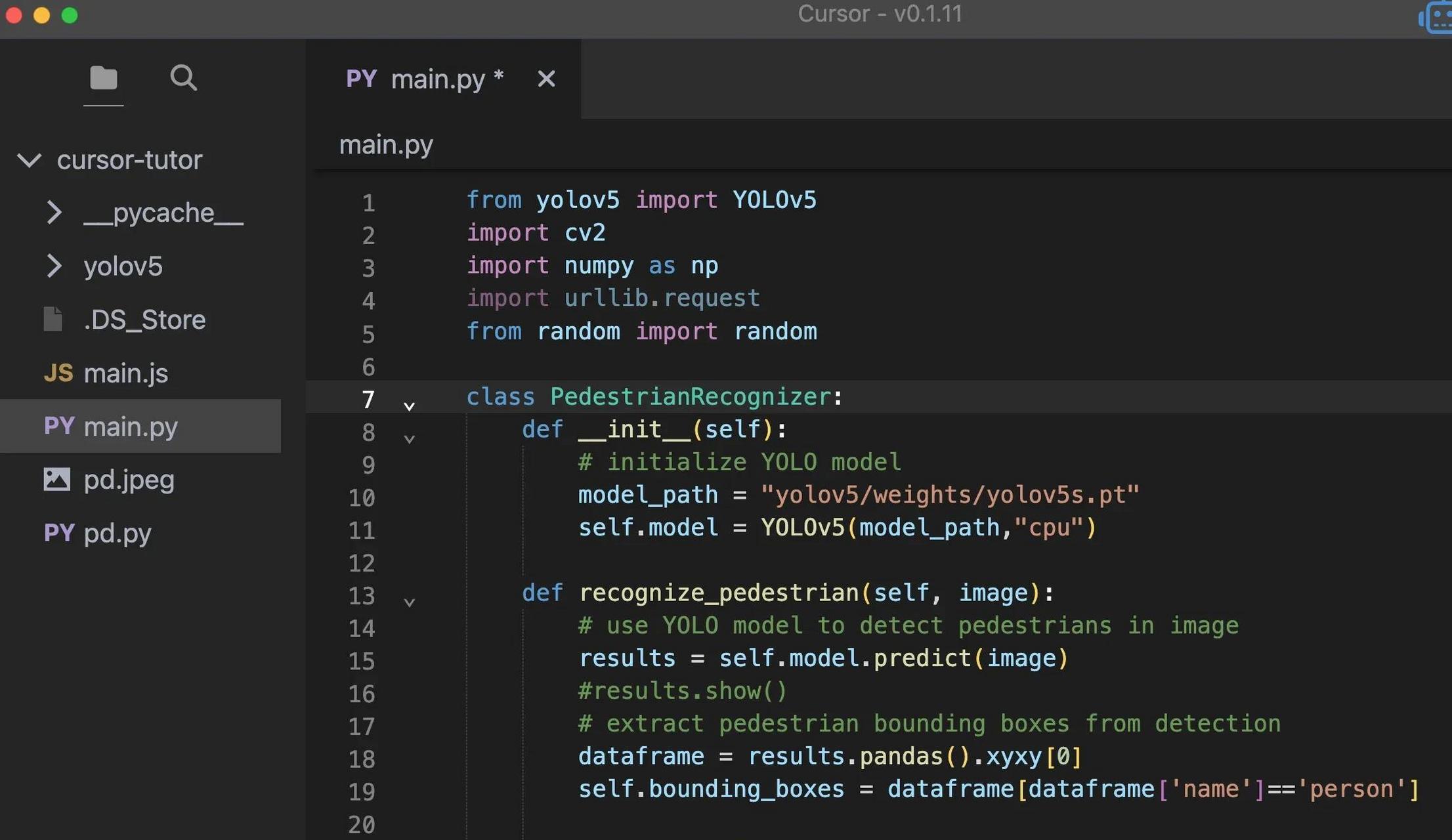Fold the __init__ method at line 8
The height and width of the screenshot is (840, 1452).
tap(409, 439)
